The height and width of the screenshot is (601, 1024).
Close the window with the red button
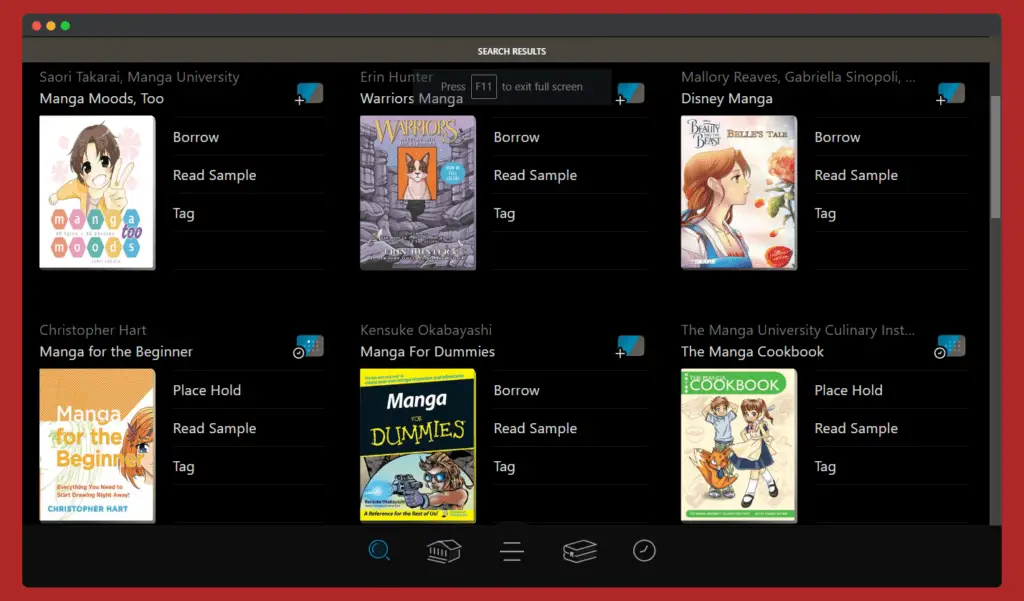point(37,25)
